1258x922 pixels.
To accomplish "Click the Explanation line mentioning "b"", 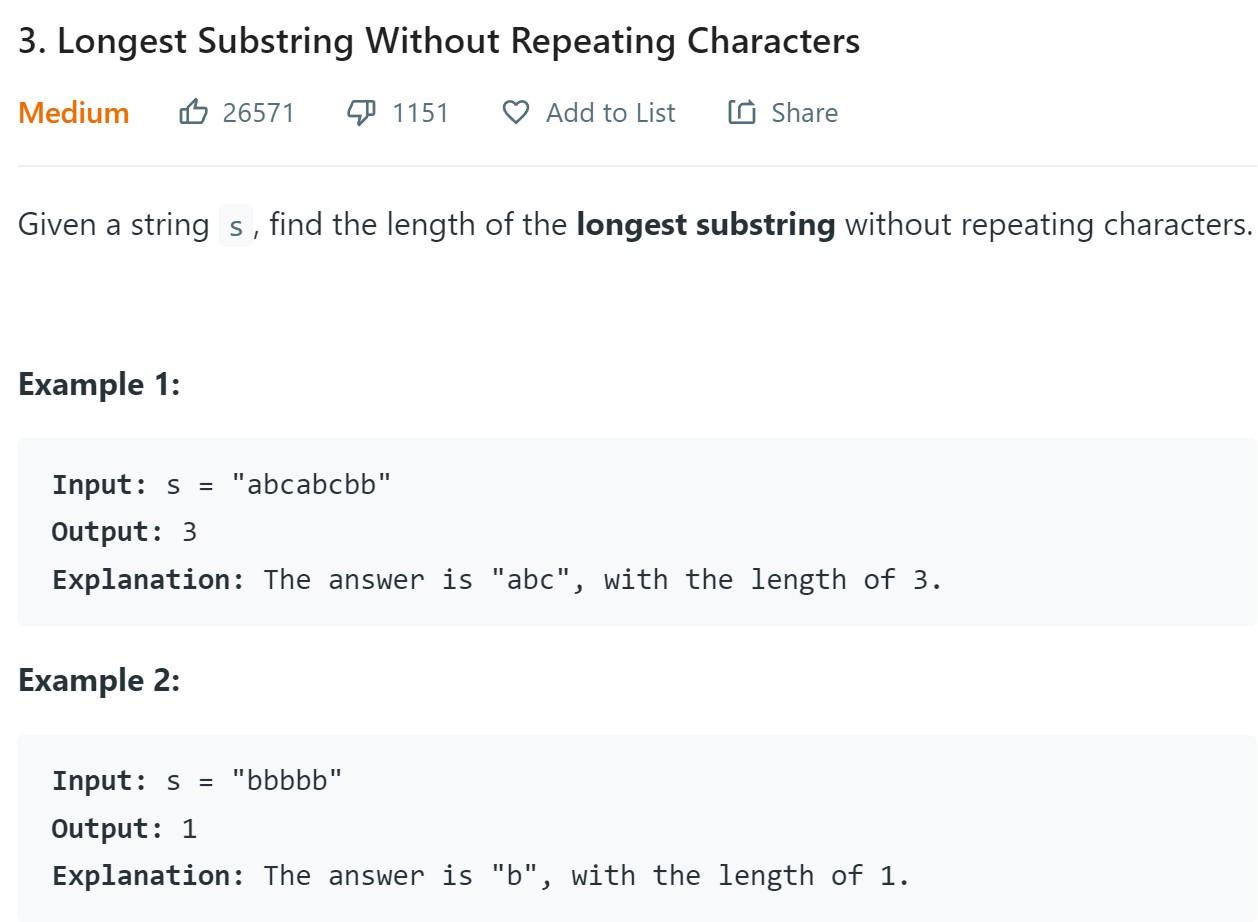I will coord(481,876).
